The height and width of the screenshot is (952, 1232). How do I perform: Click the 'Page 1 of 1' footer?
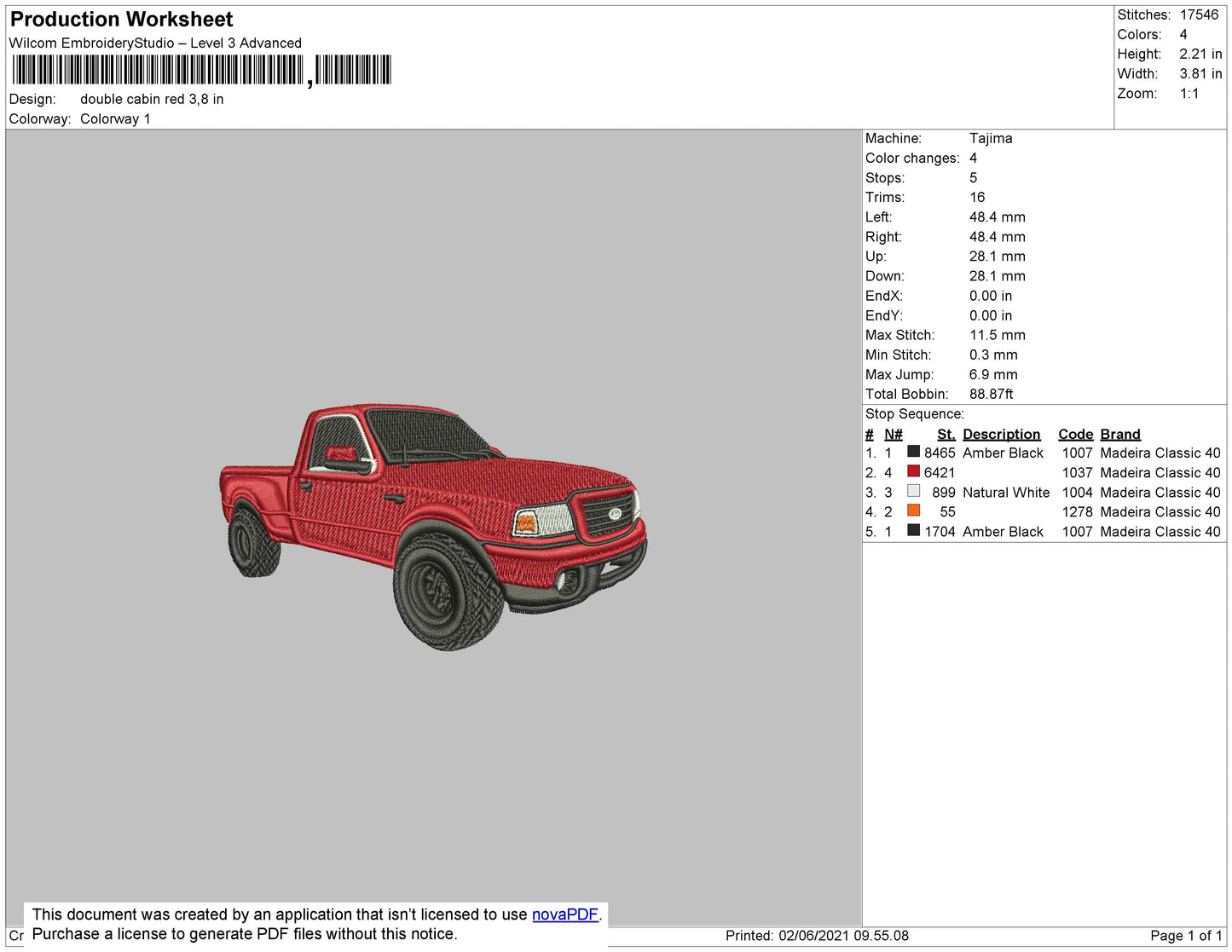[x=1186, y=936]
